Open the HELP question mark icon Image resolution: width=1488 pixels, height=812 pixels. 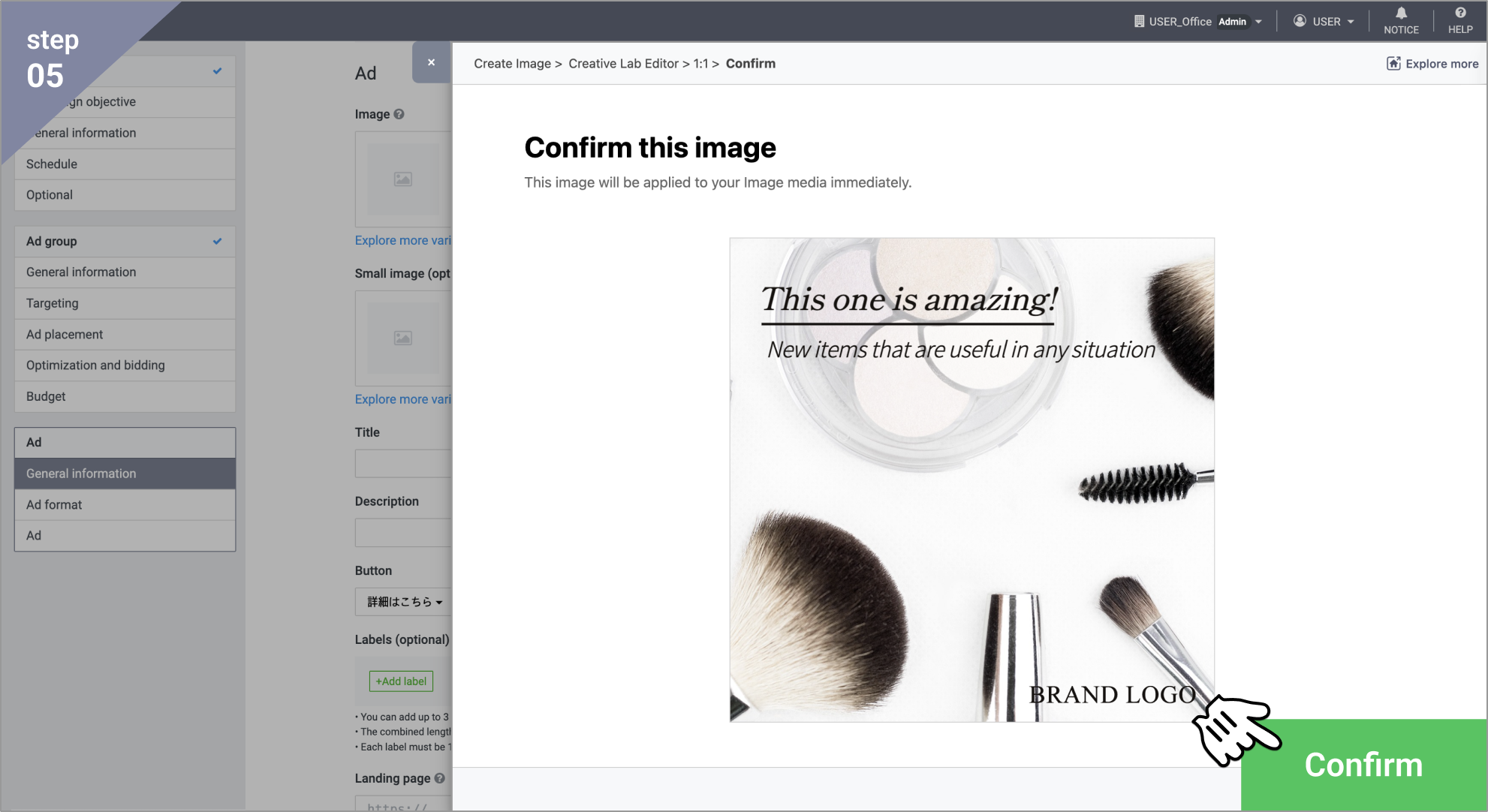point(1460,14)
